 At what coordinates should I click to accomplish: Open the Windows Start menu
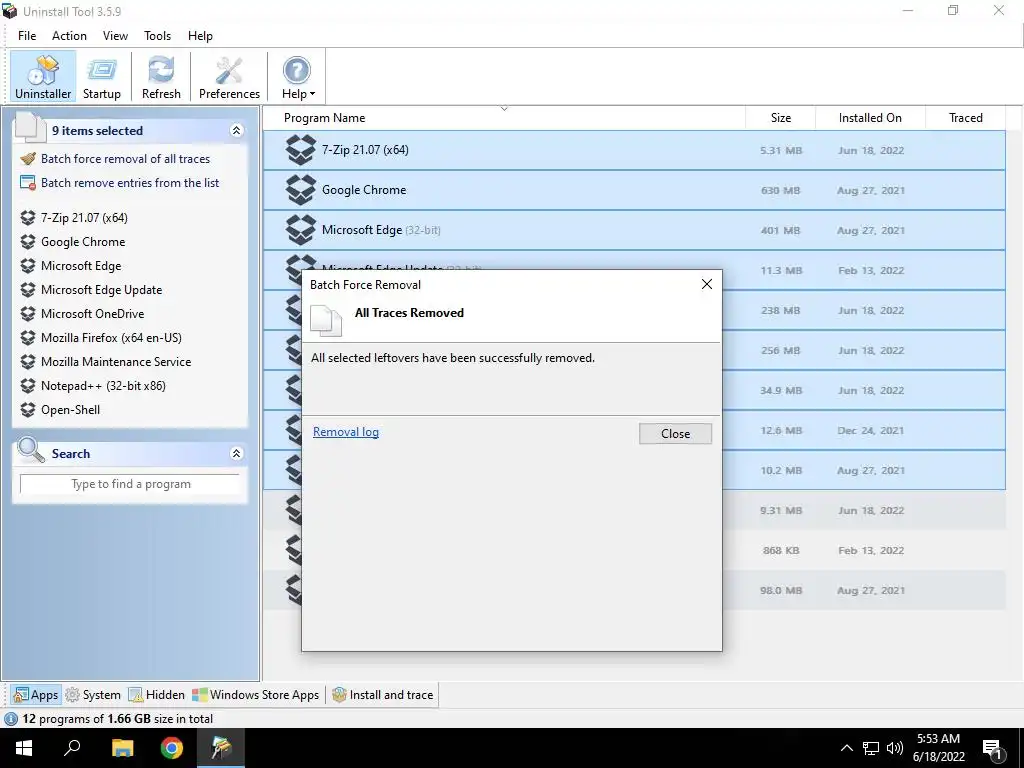[x=24, y=748]
